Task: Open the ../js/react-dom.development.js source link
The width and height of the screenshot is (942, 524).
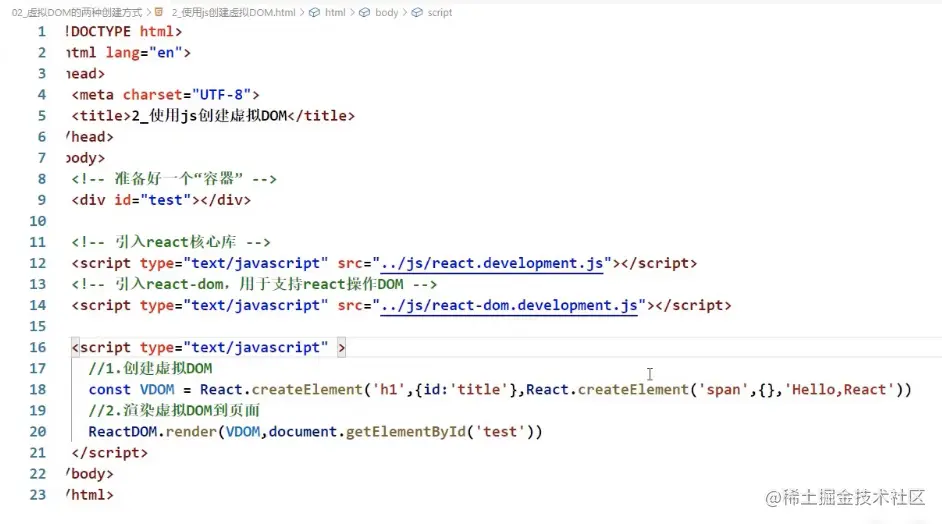Action: [x=509, y=305]
